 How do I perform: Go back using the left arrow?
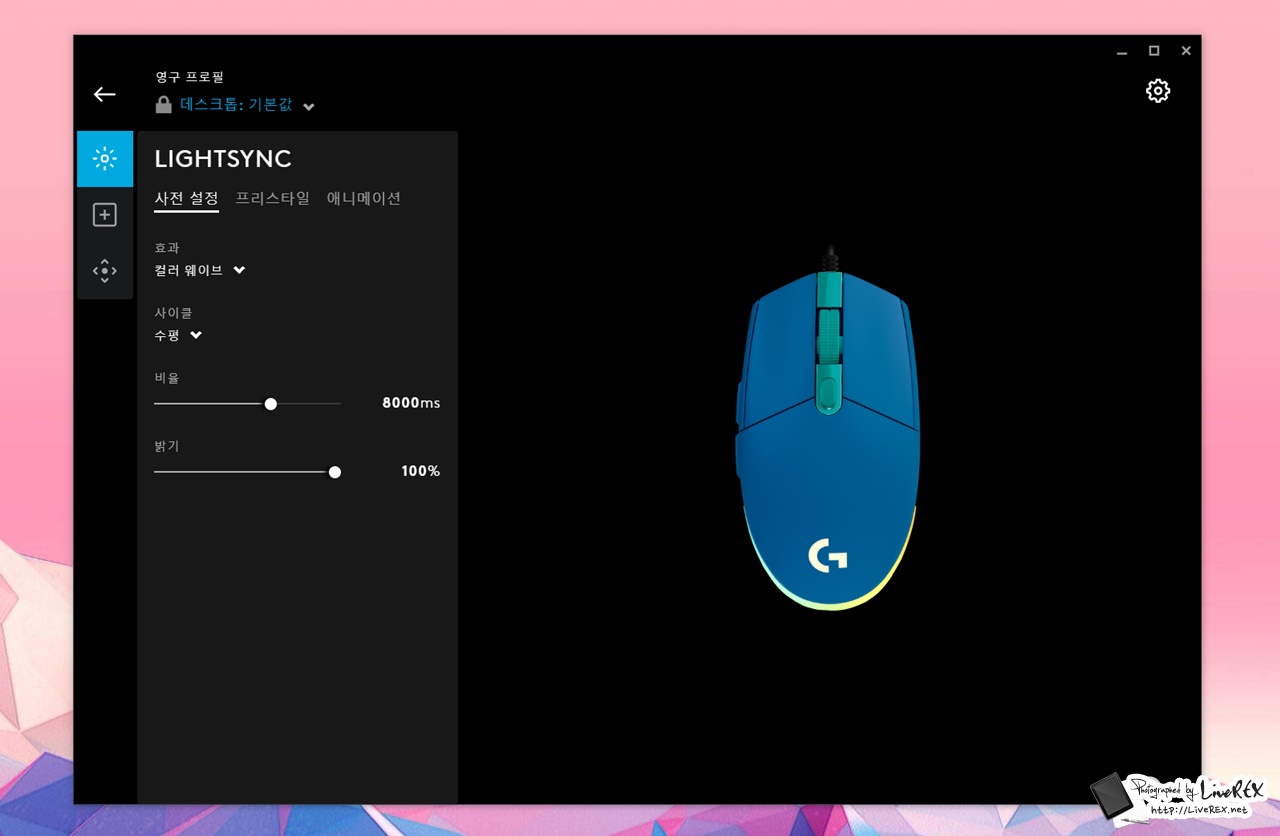coord(105,94)
